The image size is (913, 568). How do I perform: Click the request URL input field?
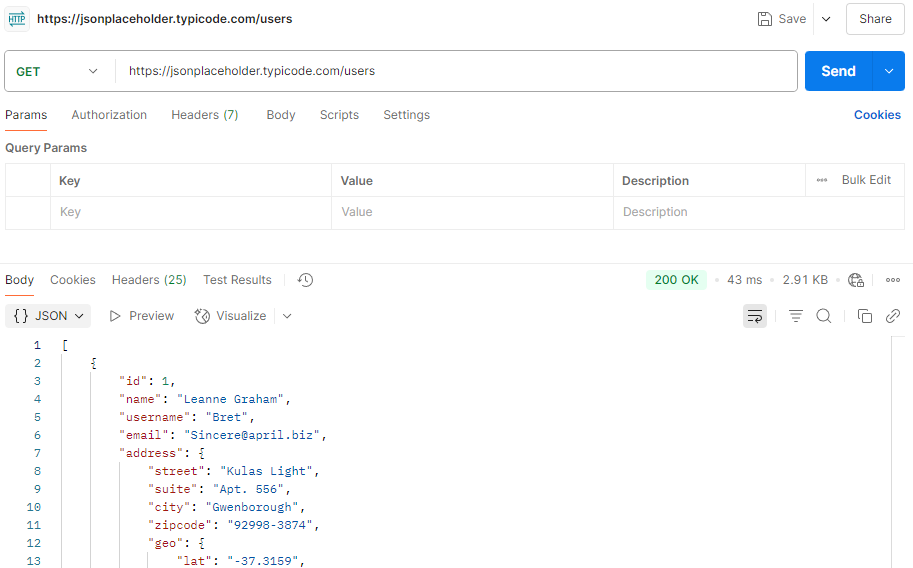point(456,71)
